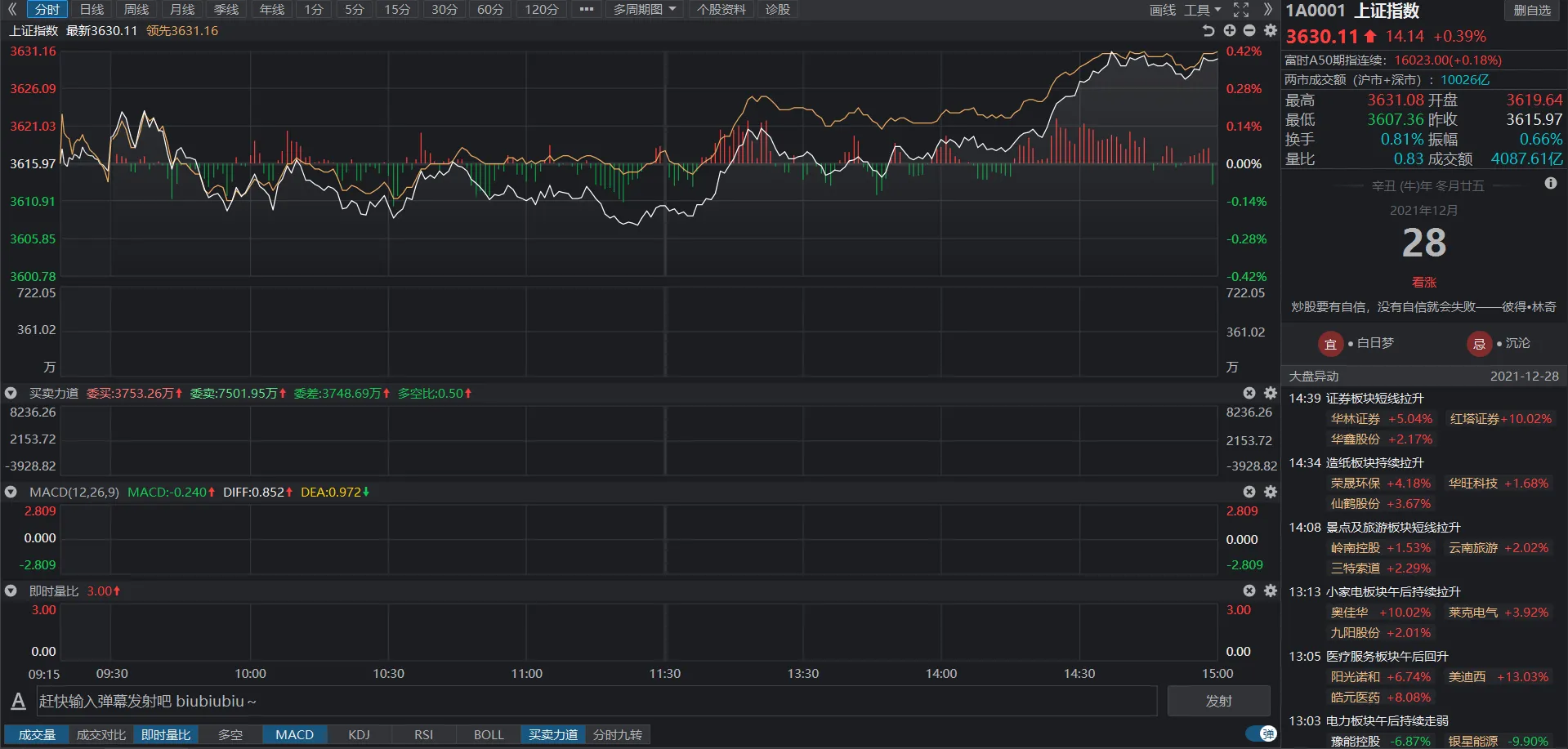Open stock 云南旅游 +2.02%
1568x749 pixels.
point(1499,548)
